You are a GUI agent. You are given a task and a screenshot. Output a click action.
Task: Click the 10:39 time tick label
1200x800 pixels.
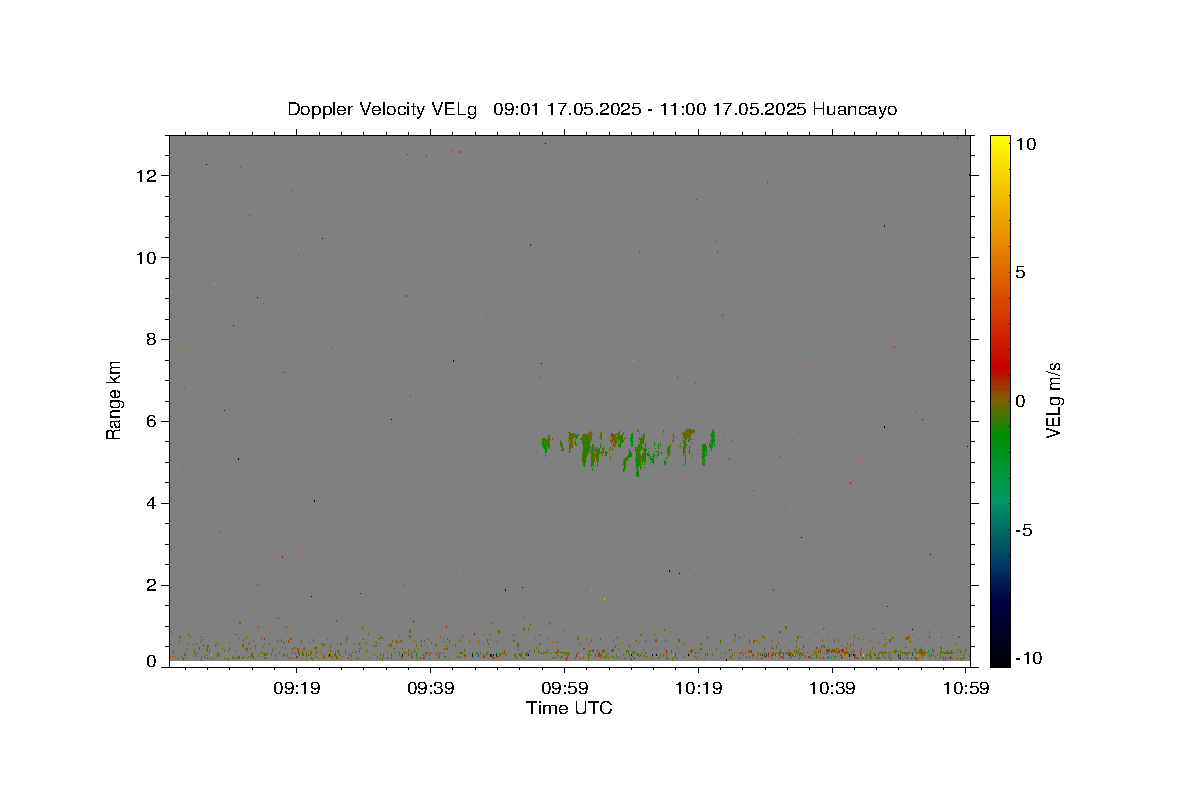tap(832, 688)
